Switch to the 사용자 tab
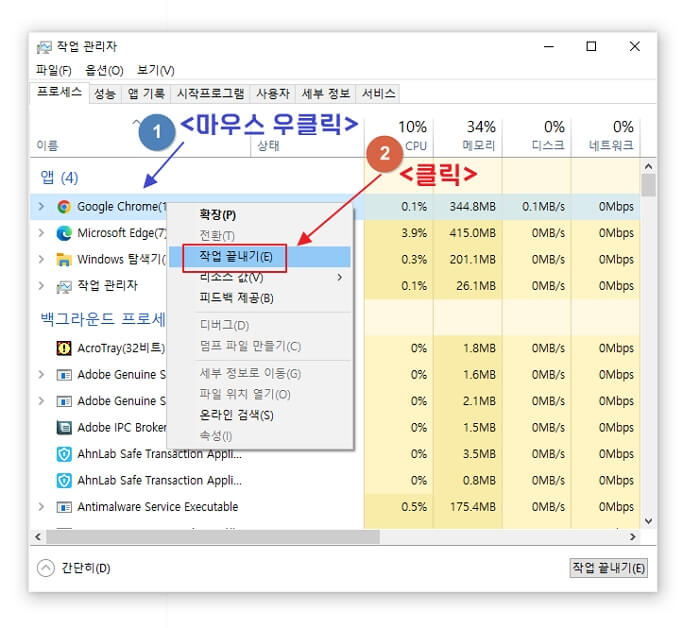Screen dimensions: 700x628 (x=273, y=94)
